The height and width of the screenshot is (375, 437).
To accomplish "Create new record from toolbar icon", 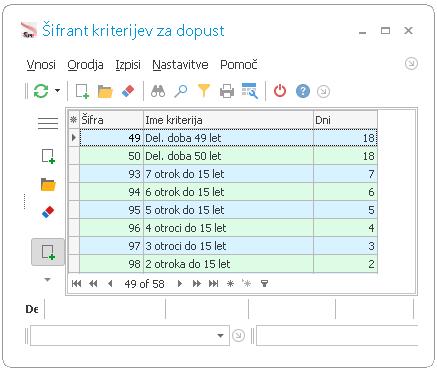I will [x=82, y=91].
